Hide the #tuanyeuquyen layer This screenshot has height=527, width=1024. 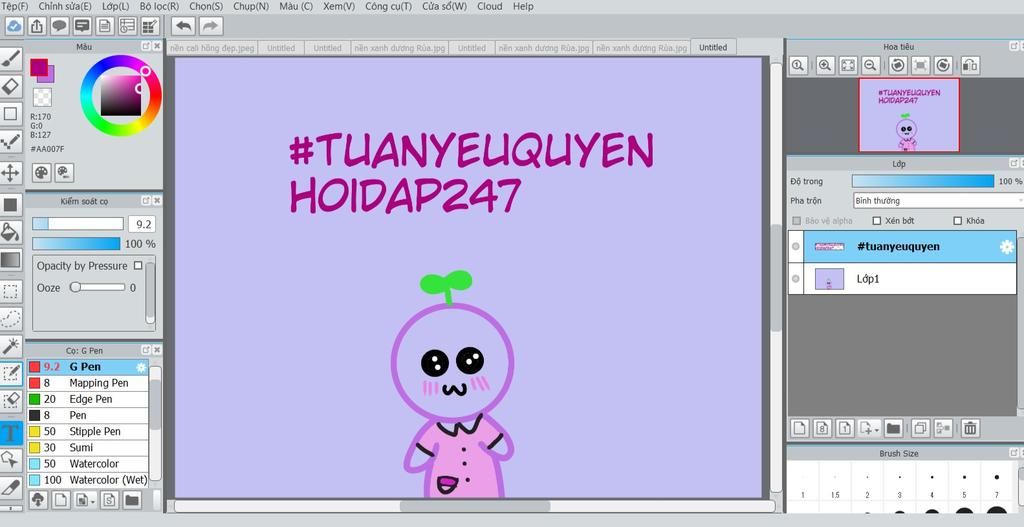(795, 247)
